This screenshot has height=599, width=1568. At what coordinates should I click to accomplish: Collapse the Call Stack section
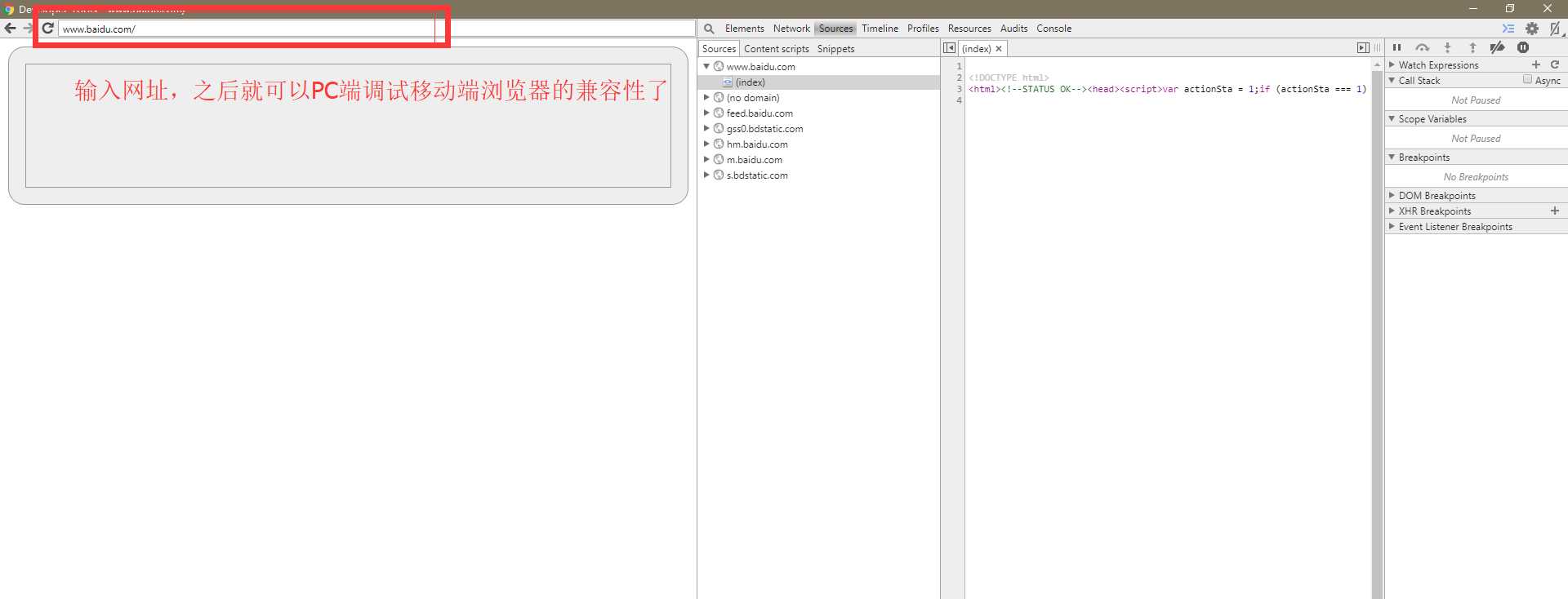[x=1392, y=80]
